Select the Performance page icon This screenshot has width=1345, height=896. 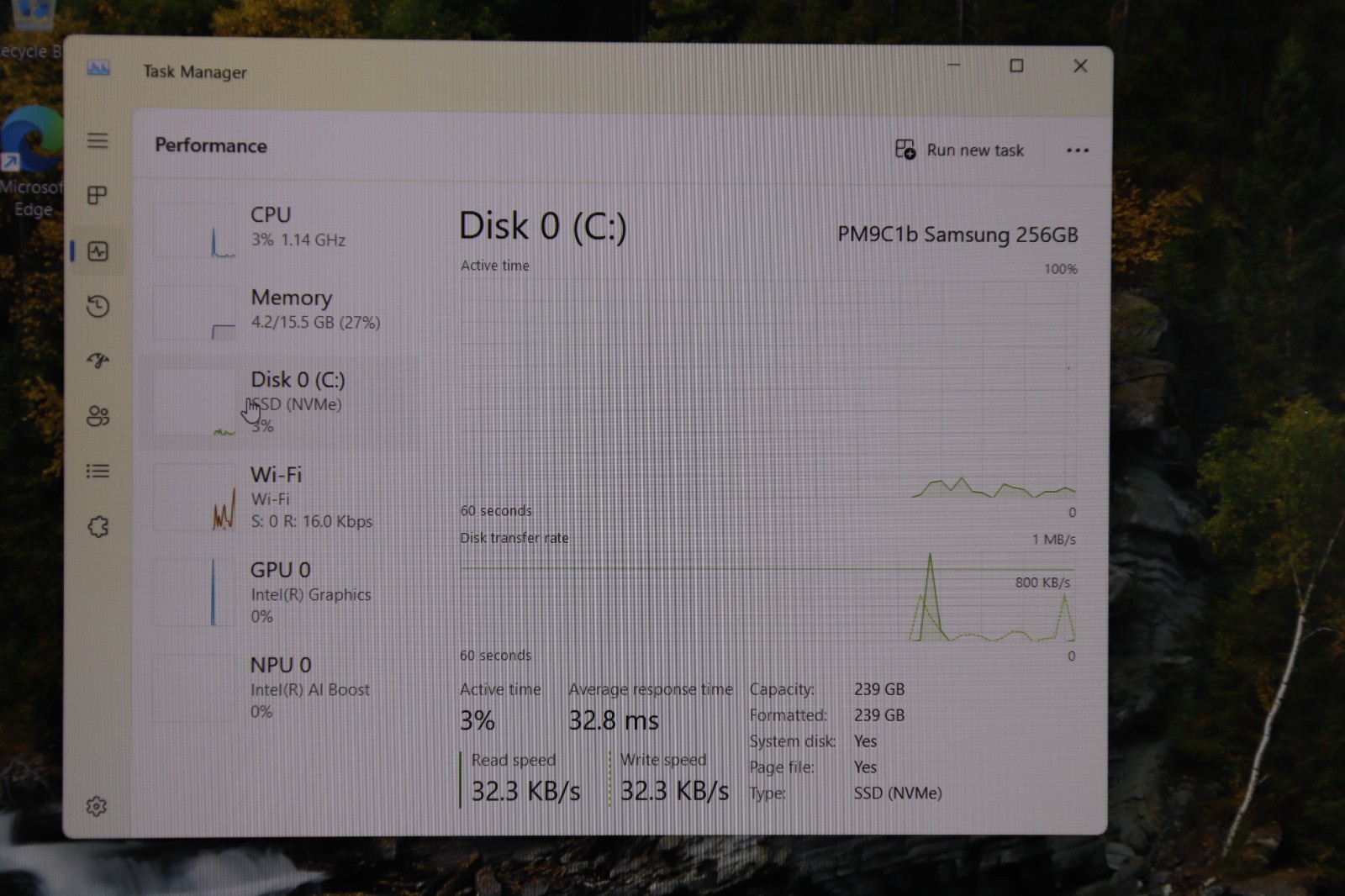click(x=98, y=251)
